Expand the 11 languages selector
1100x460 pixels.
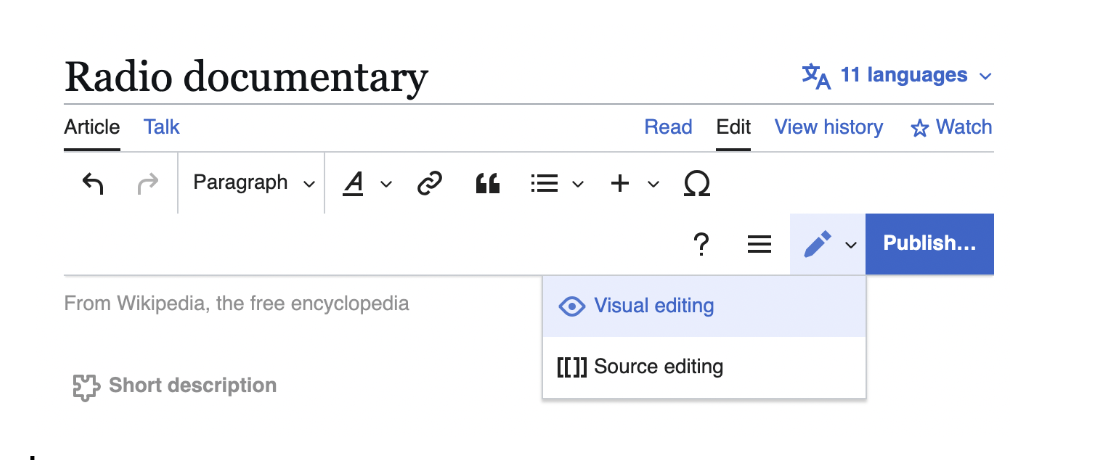tap(897, 75)
